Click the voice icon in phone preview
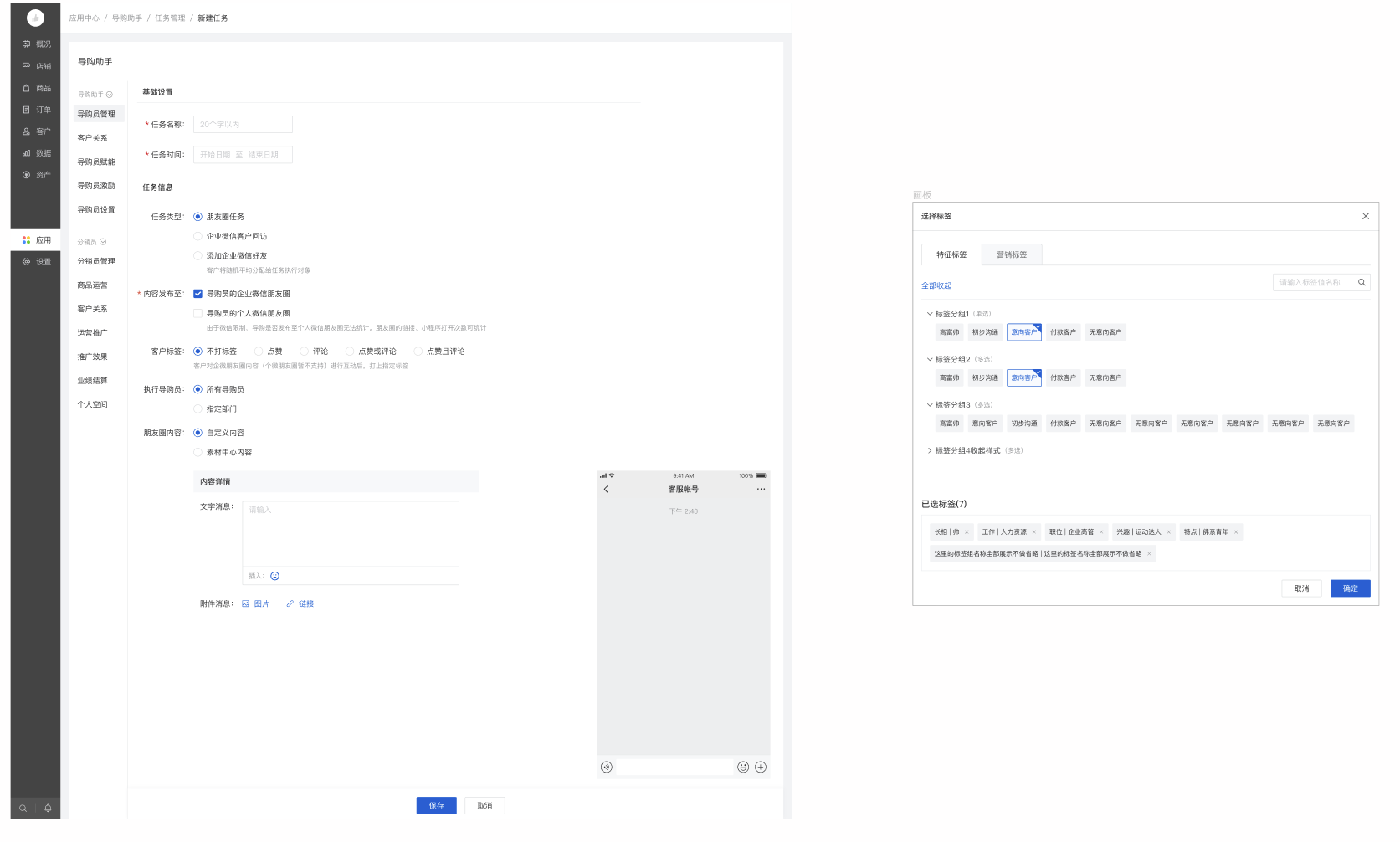 pyautogui.click(x=607, y=768)
